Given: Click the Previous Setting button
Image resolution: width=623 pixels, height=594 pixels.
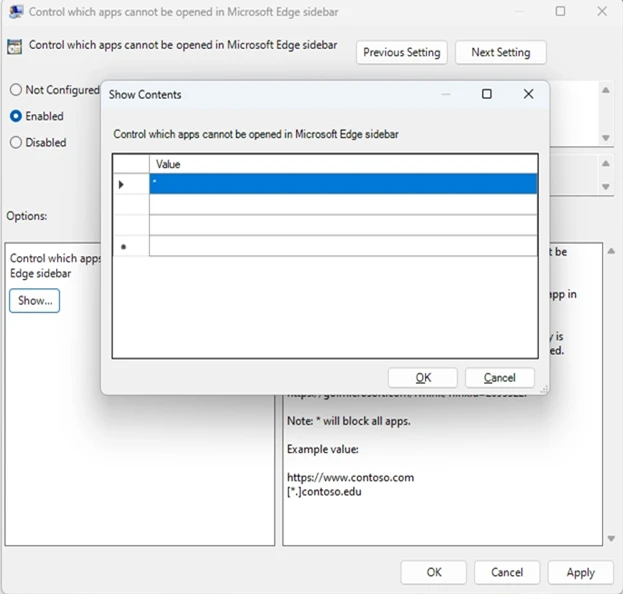Looking at the screenshot, I should (401, 52).
